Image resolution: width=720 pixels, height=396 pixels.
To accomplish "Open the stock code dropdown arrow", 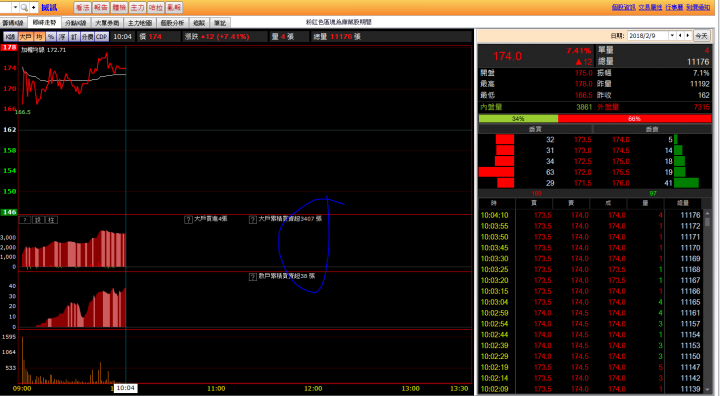I will click(15, 7).
